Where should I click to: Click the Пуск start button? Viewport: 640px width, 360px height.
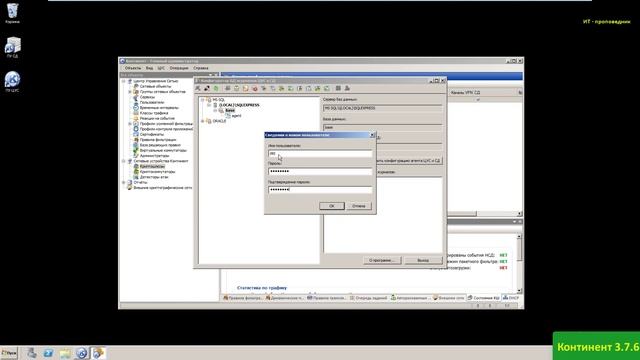[x=9, y=353]
